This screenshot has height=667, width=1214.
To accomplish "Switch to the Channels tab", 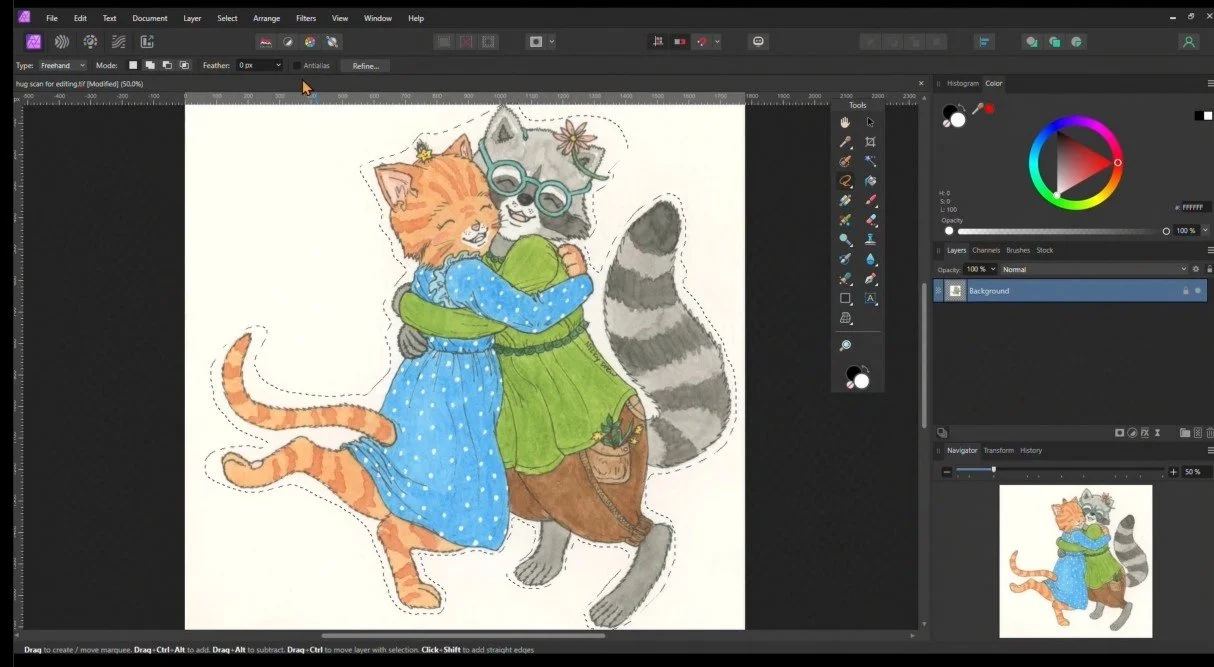I will pyautogui.click(x=986, y=250).
